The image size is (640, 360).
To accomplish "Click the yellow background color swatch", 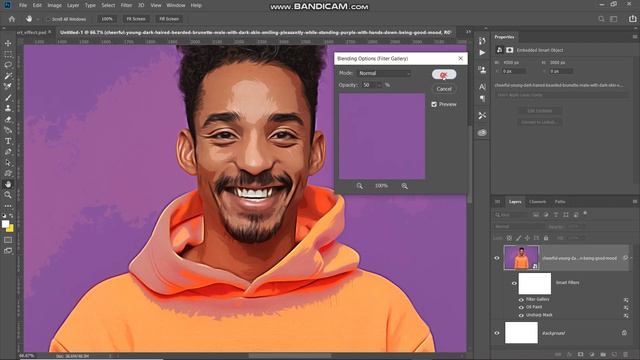I will coord(10,229).
